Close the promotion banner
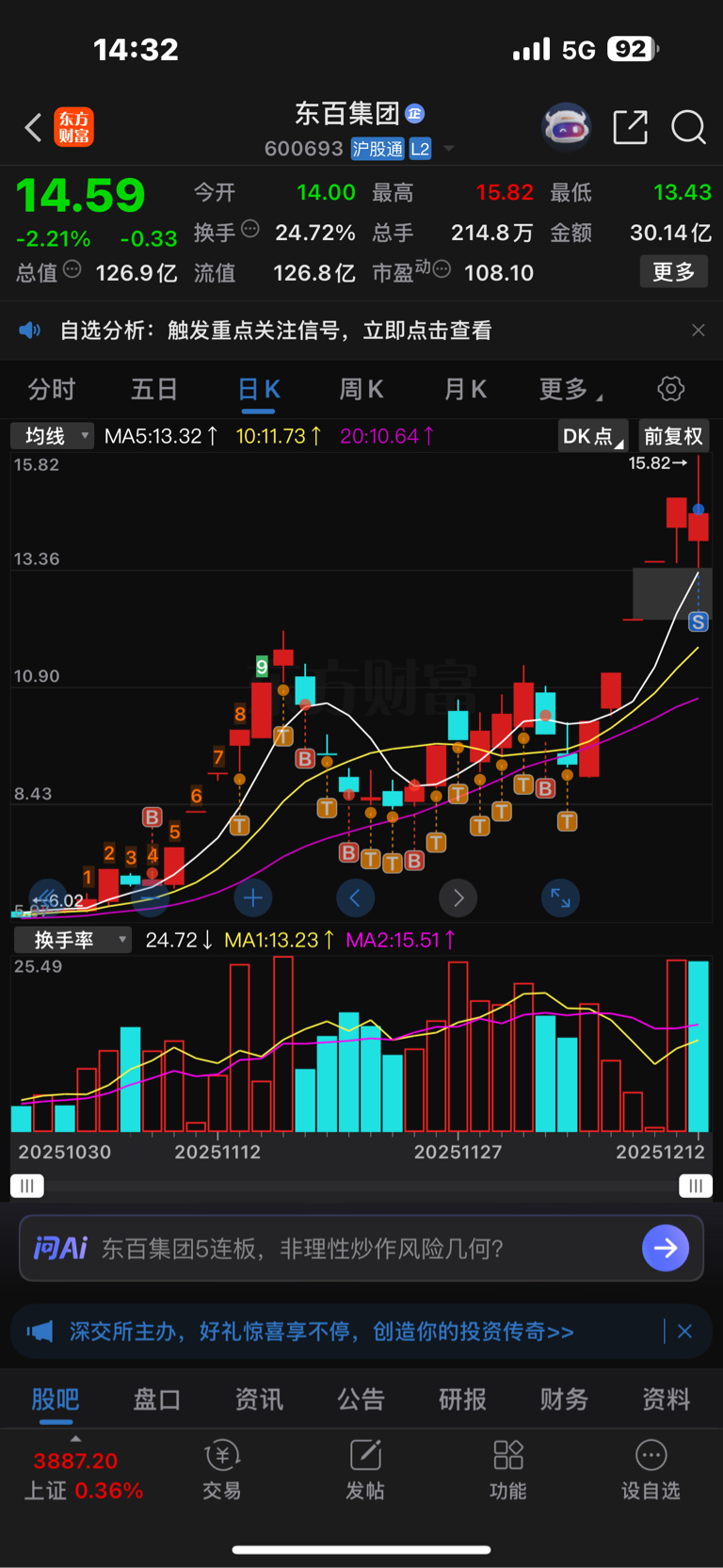723x1568 pixels. [685, 1332]
